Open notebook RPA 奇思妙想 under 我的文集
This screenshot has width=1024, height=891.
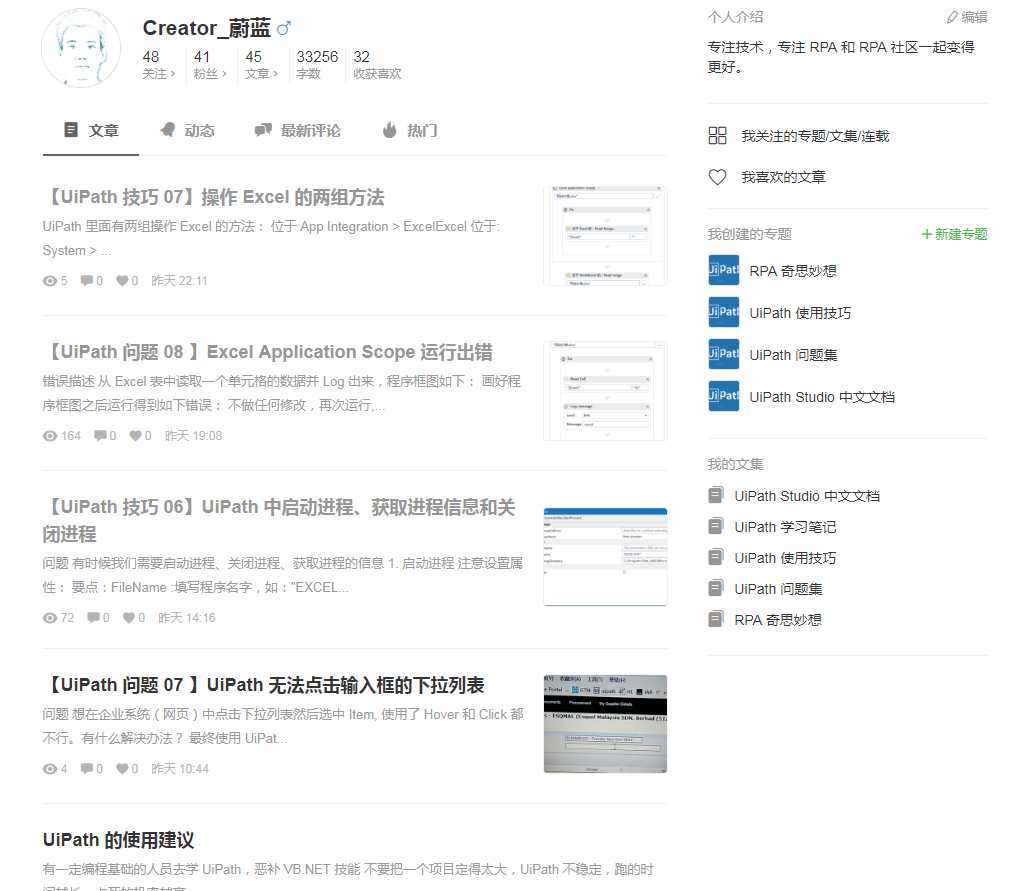click(778, 620)
